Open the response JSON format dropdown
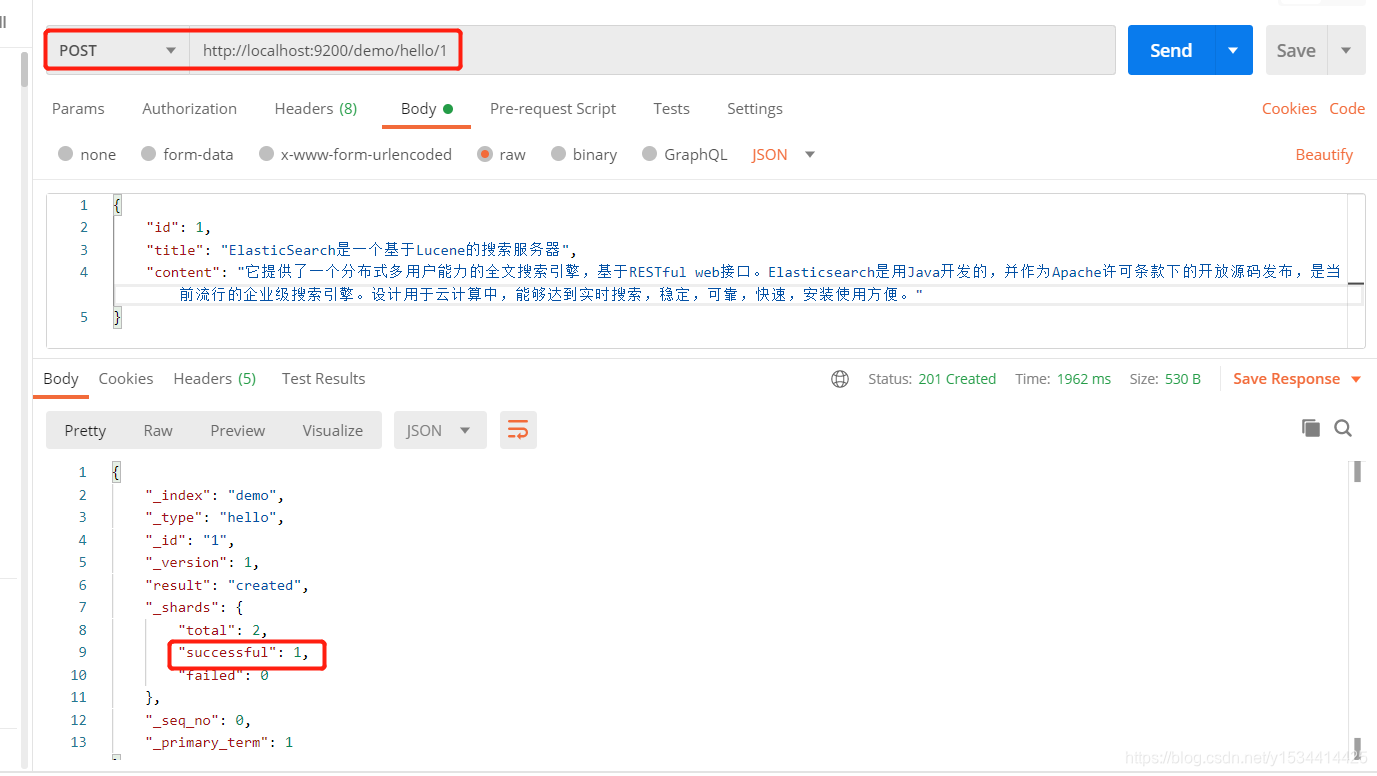This screenshot has width=1377, height=776. [440, 430]
